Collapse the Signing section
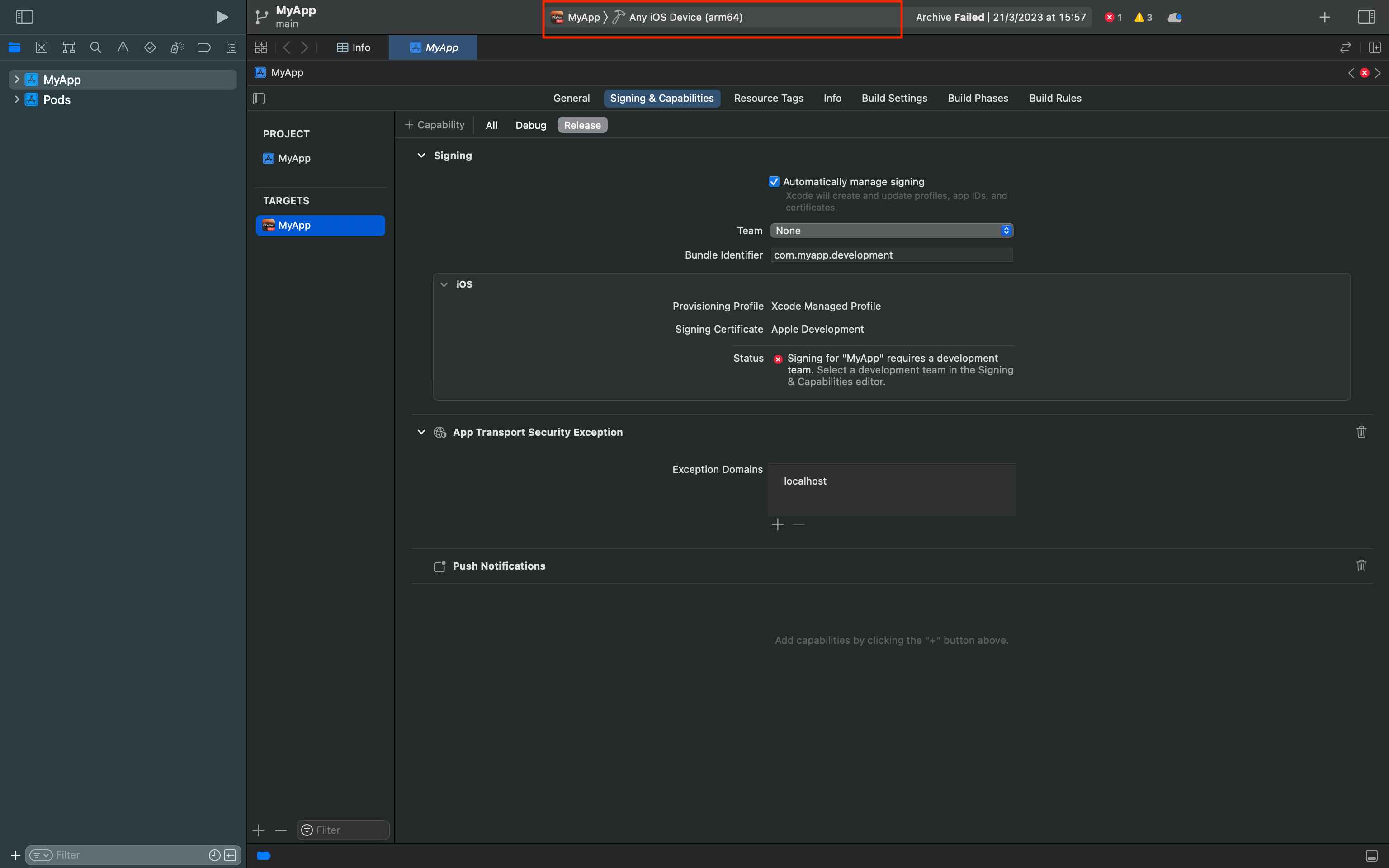 coord(421,156)
